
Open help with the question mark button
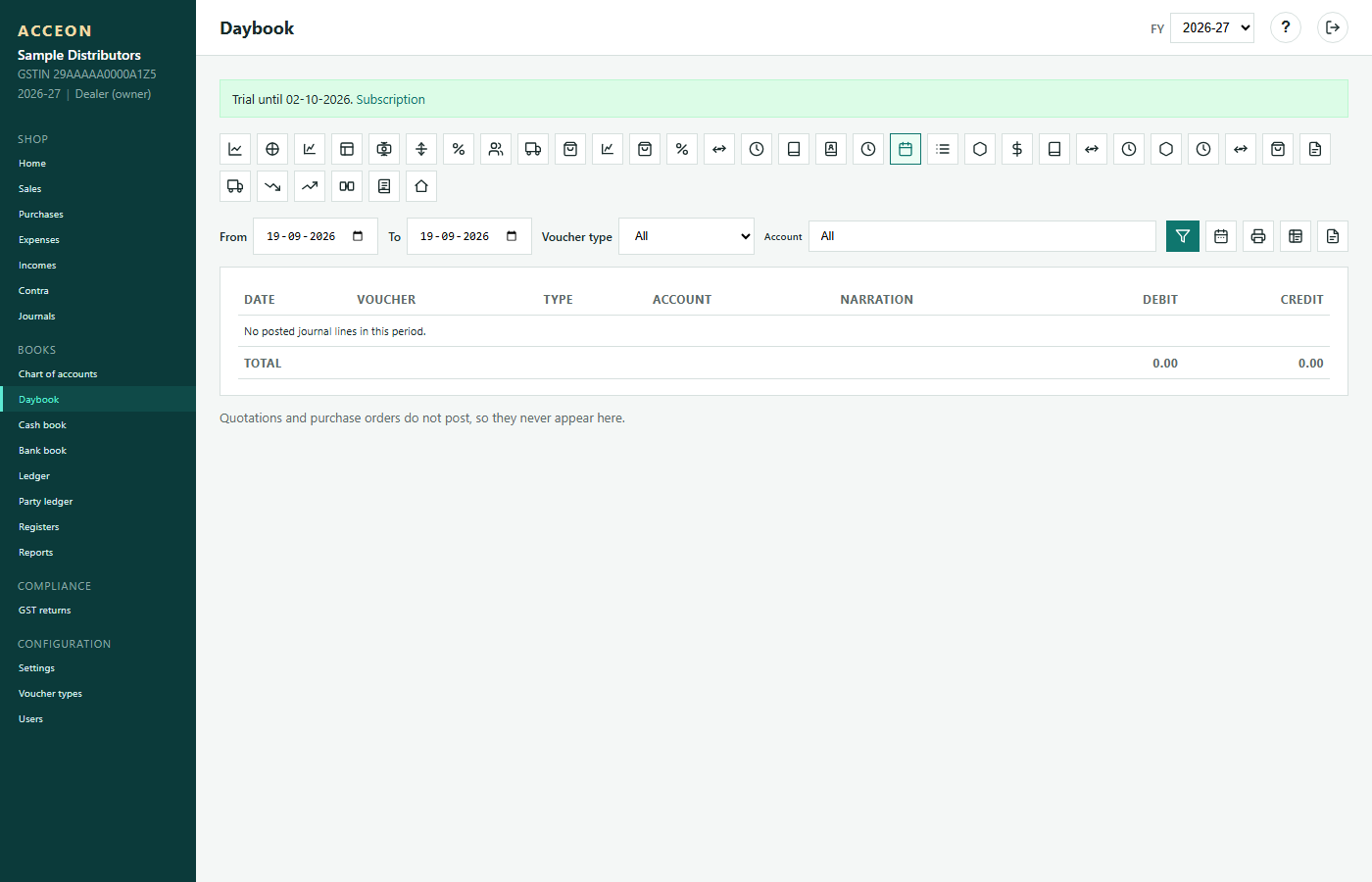pos(1286,27)
